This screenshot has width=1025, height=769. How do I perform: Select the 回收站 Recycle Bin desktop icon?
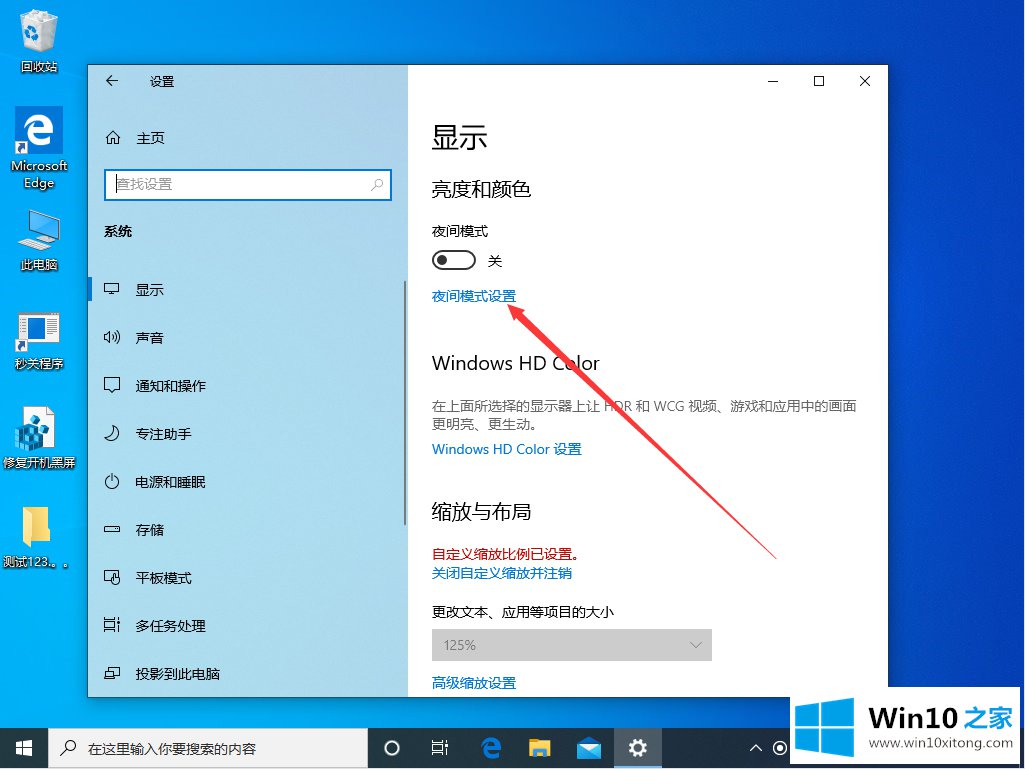click(39, 41)
